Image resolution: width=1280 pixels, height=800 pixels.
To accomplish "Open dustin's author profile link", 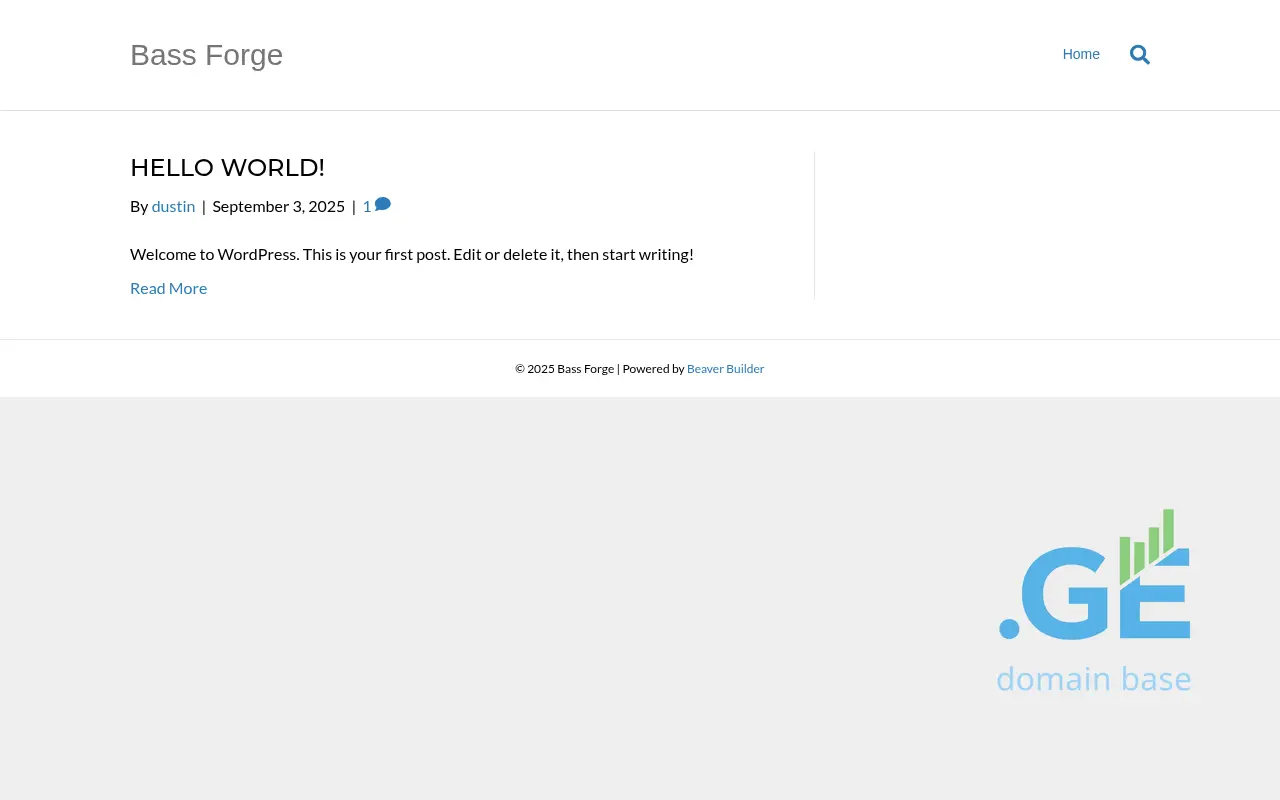I will [x=173, y=205].
